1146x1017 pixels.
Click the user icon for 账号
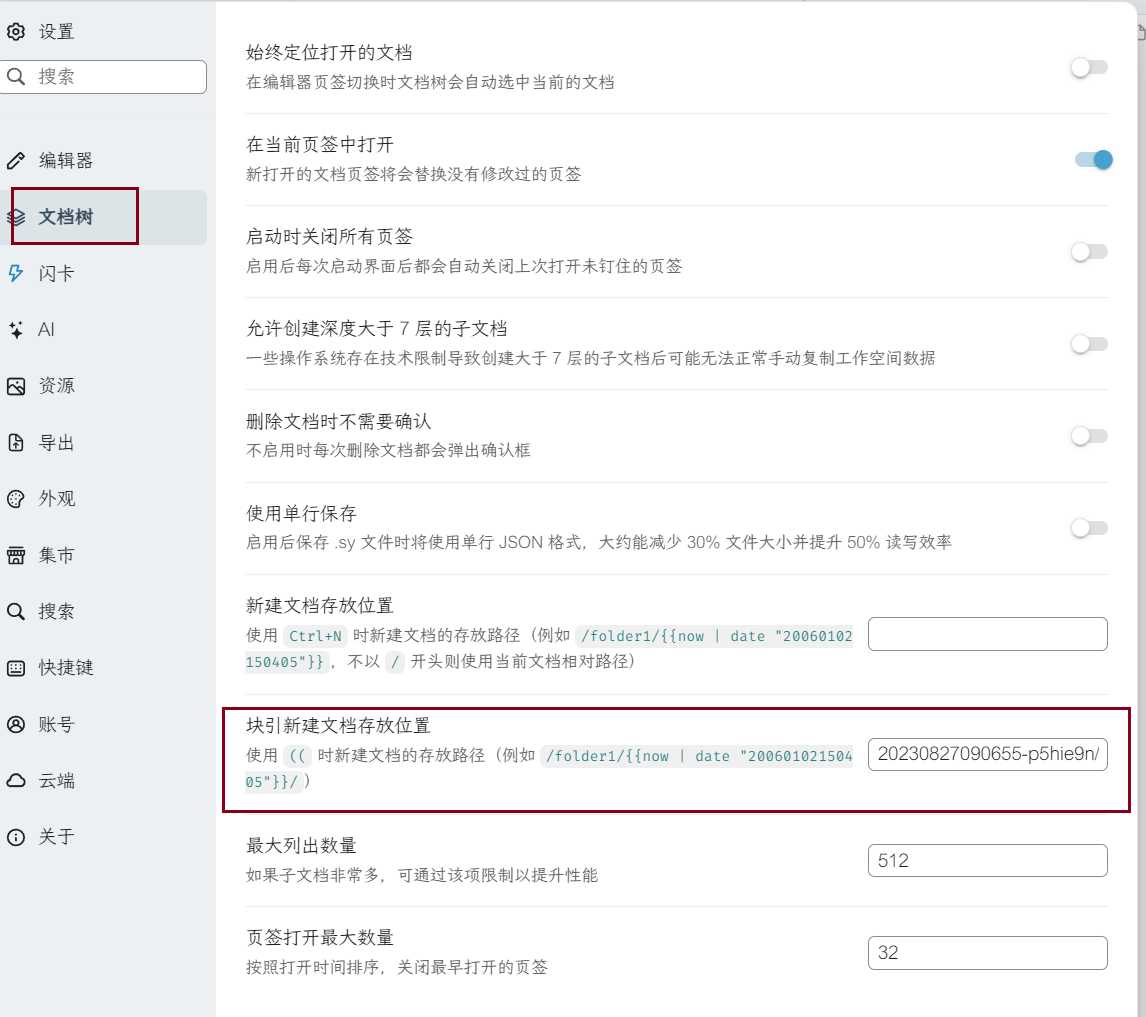[x=16, y=724]
